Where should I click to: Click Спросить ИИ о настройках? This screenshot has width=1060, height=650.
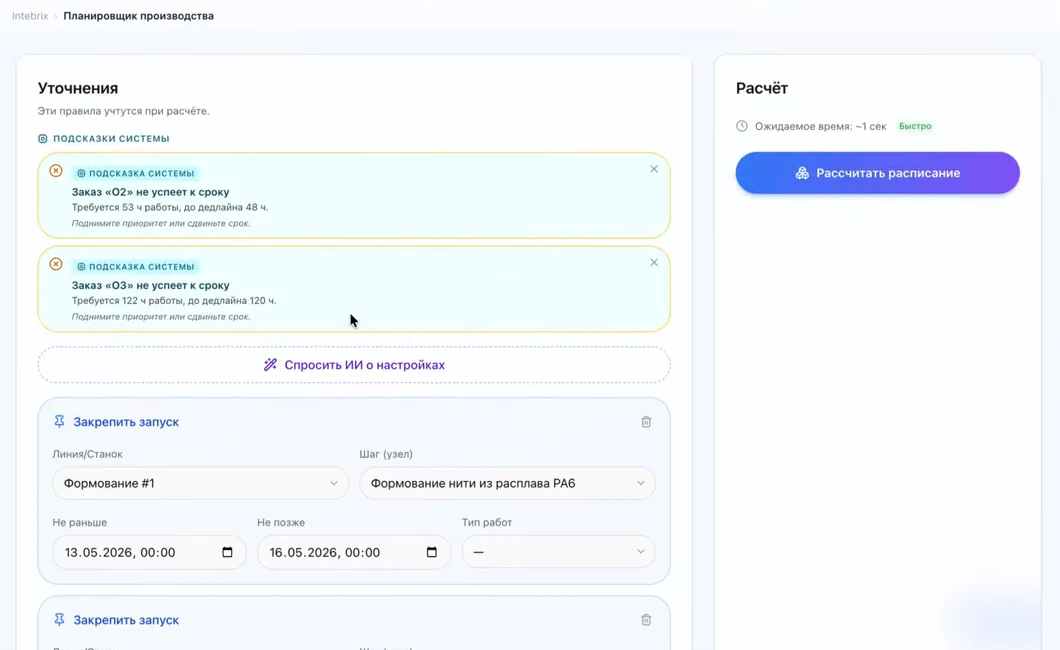click(x=354, y=365)
